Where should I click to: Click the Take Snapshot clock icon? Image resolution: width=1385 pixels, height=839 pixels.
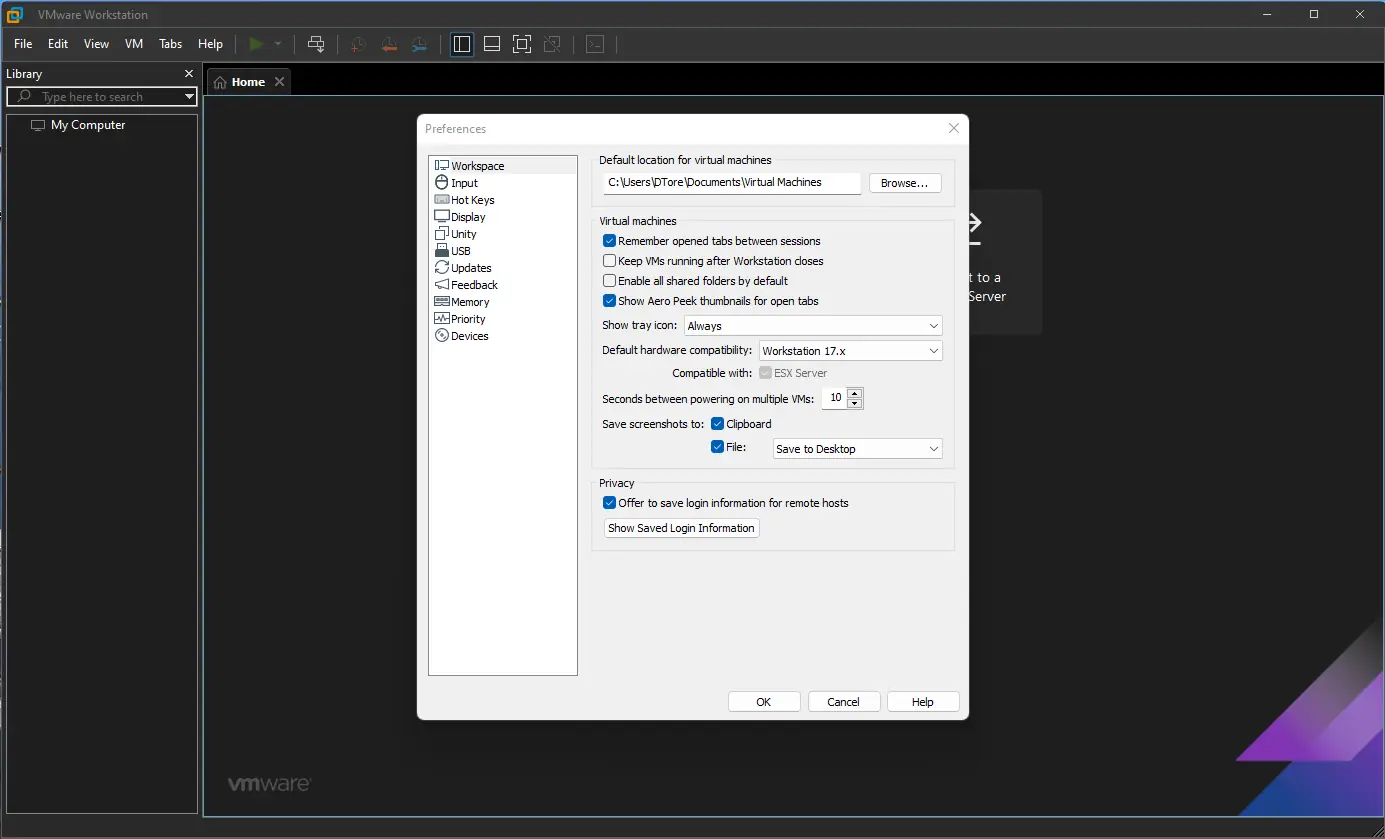click(358, 44)
